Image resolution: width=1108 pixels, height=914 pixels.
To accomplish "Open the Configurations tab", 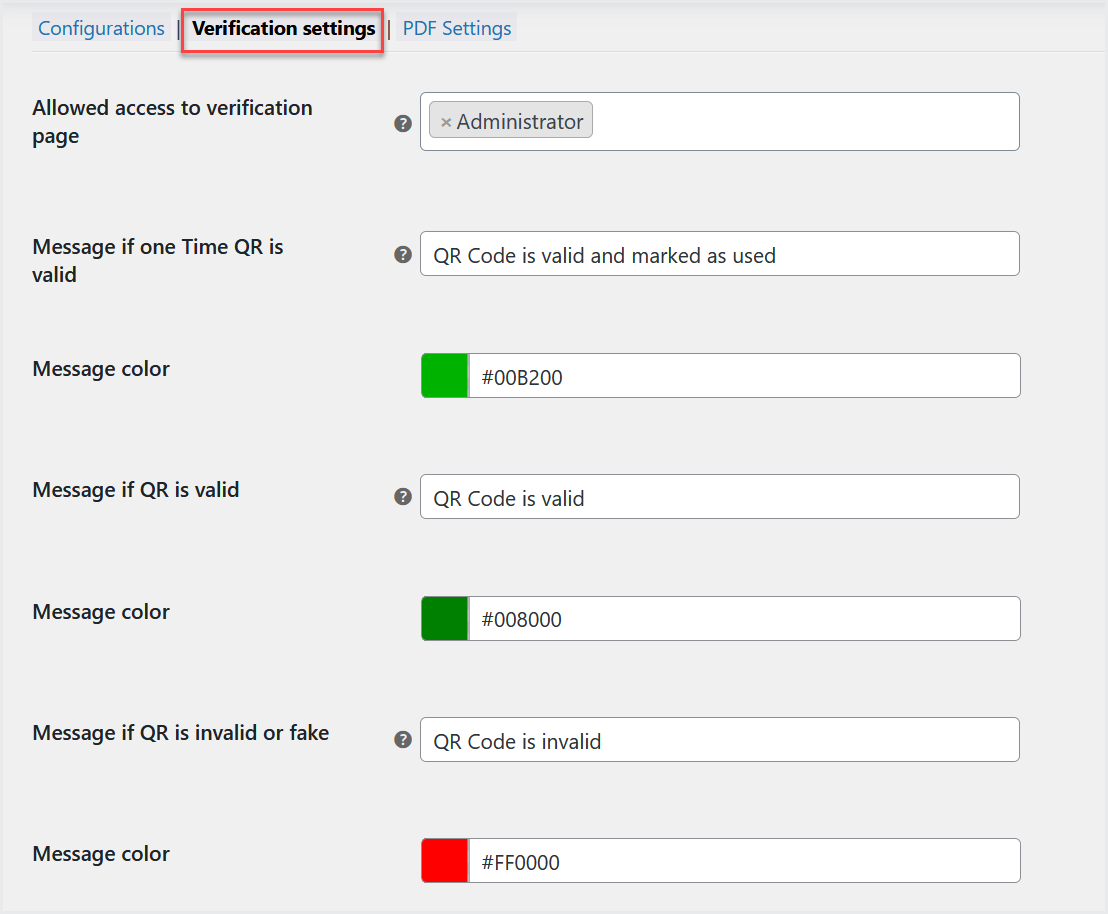I will coord(101,28).
